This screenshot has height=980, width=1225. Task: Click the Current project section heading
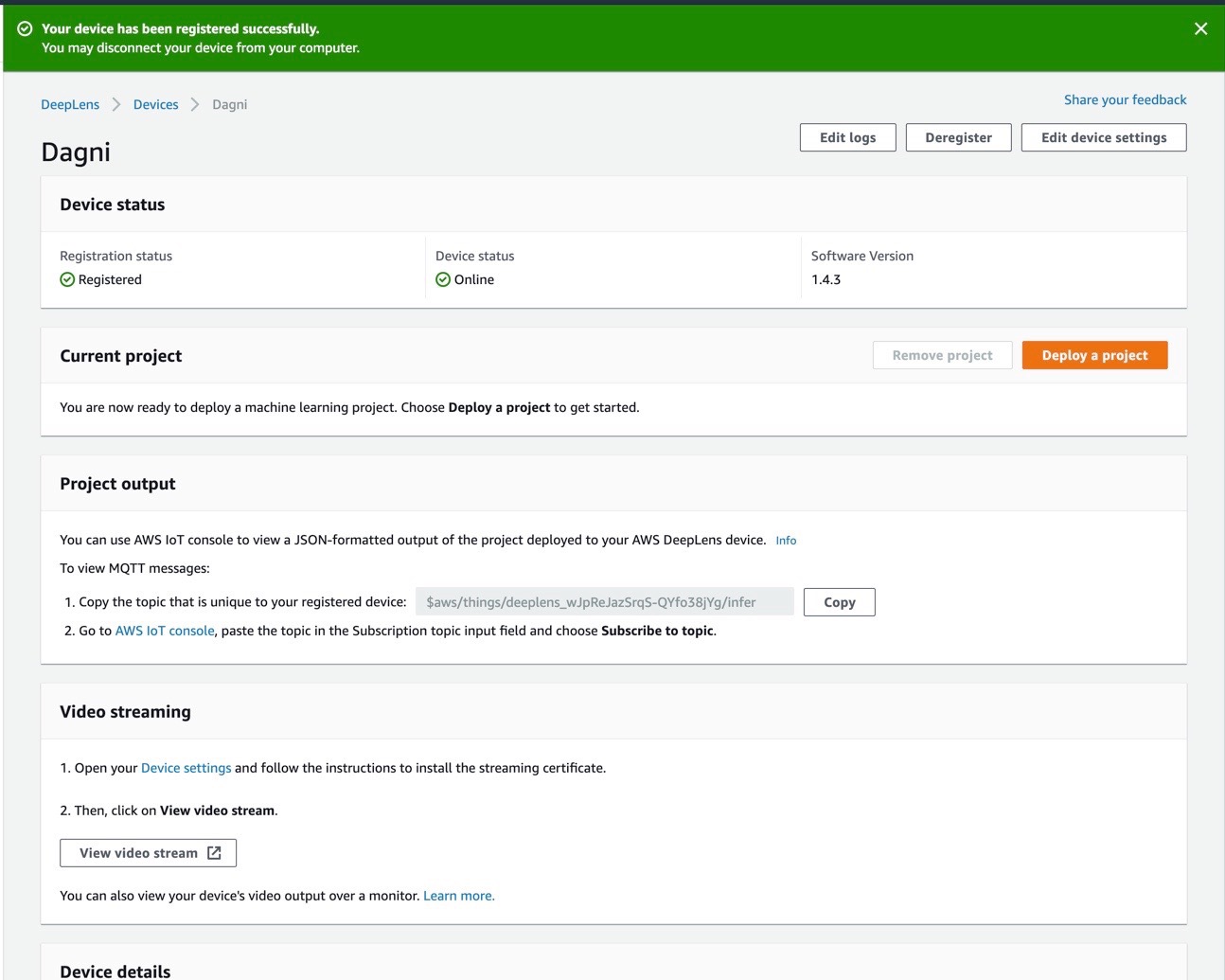coord(121,356)
